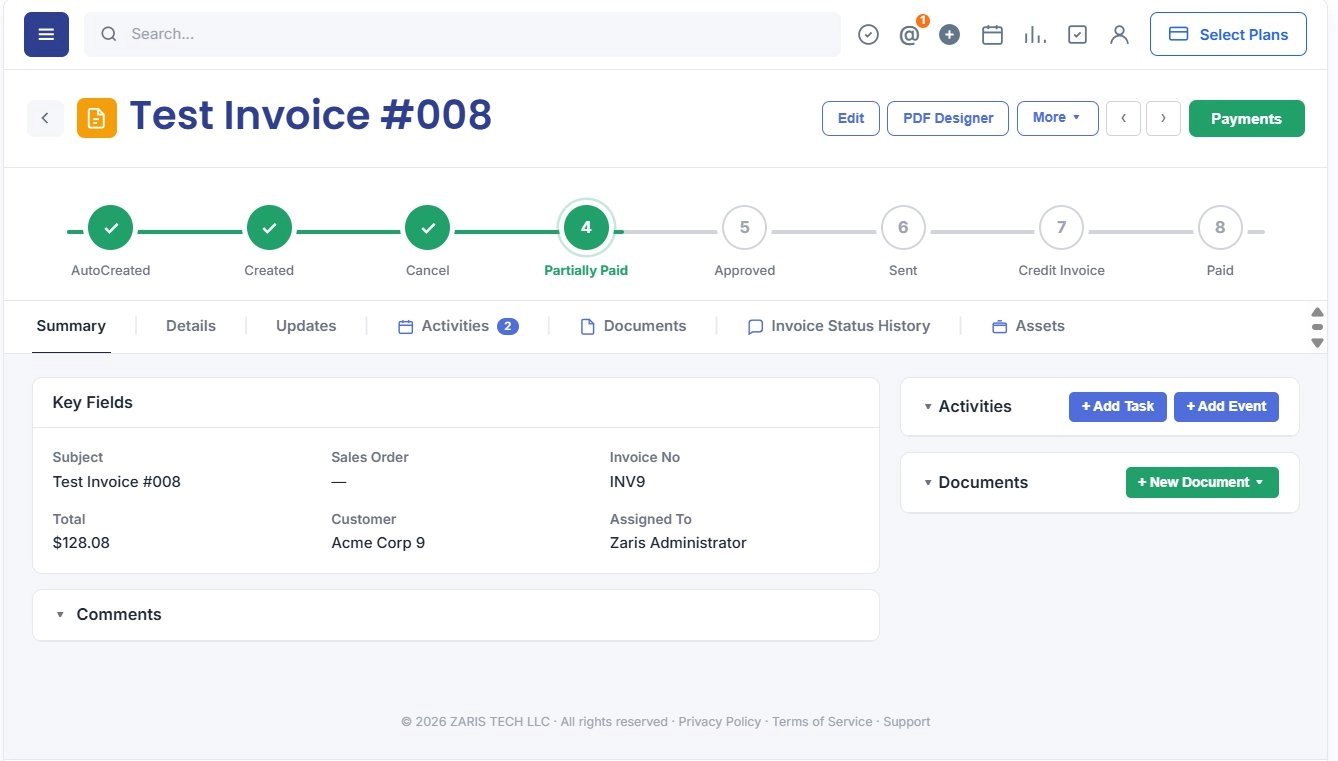Set status to Paid step 8

pyautogui.click(x=1220, y=228)
